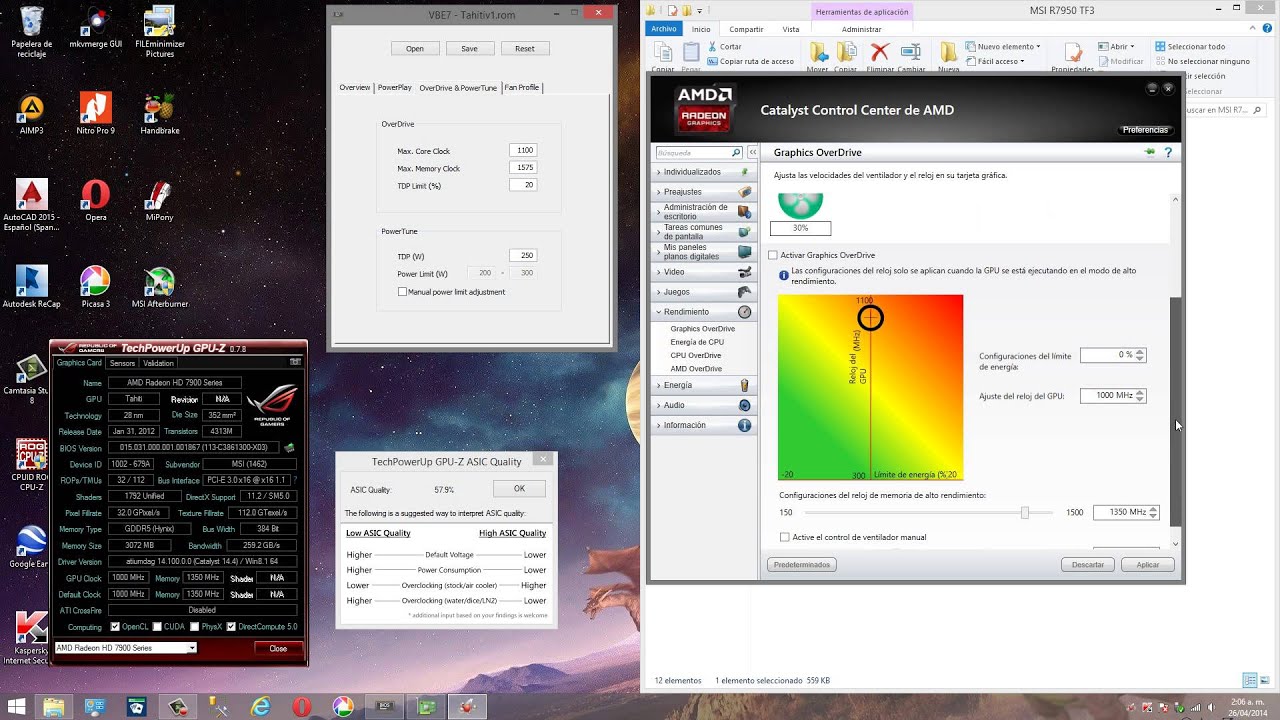The width and height of the screenshot is (1280, 720).
Task: Switch to the PowerPlay tab in VBE7
Action: pyautogui.click(x=394, y=87)
